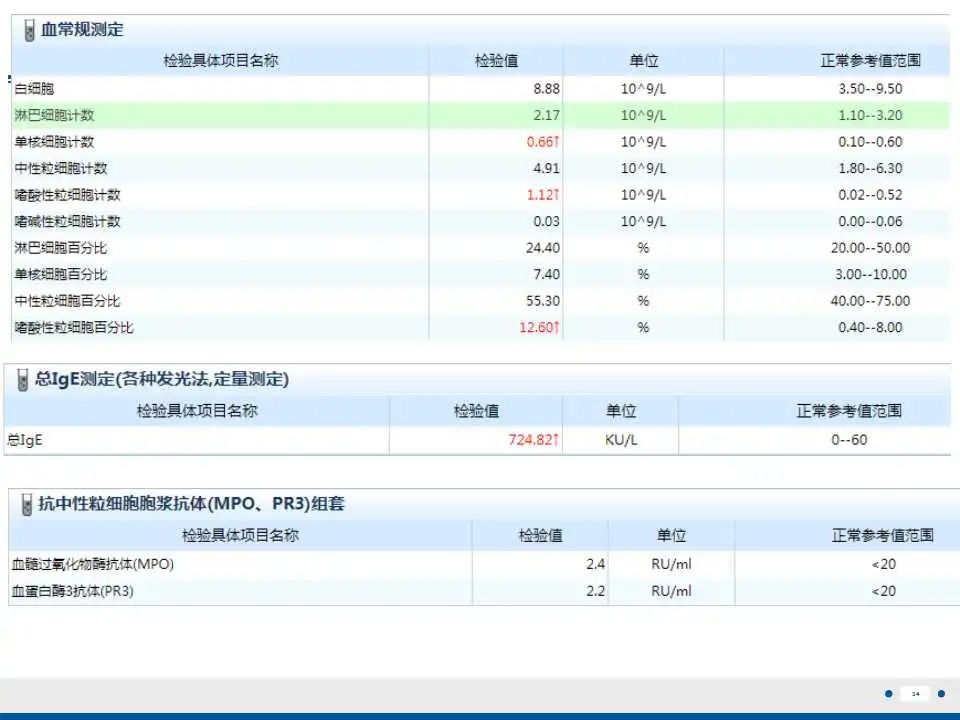Click 单位 header in the 总IgE table

click(x=621, y=411)
